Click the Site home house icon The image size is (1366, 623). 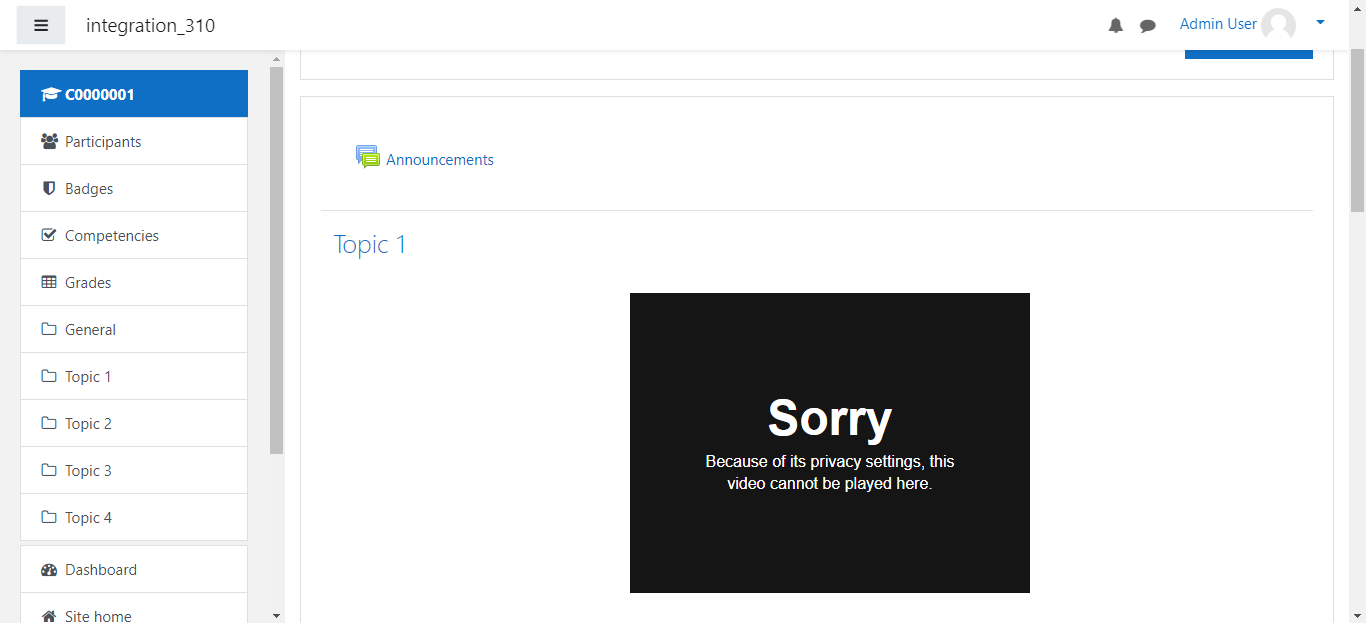click(x=49, y=616)
